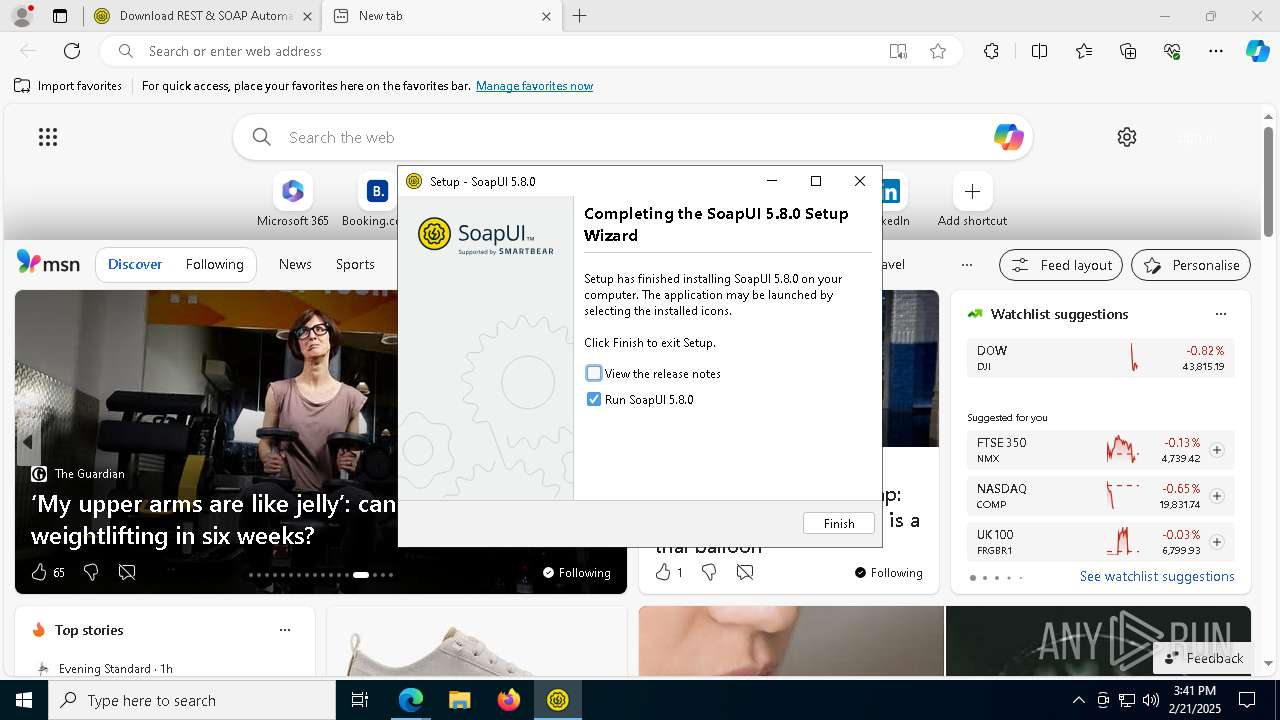Show more feed categories ellipsis
Image resolution: width=1280 pixels, height=720 pixels.
tap(966, 265)
